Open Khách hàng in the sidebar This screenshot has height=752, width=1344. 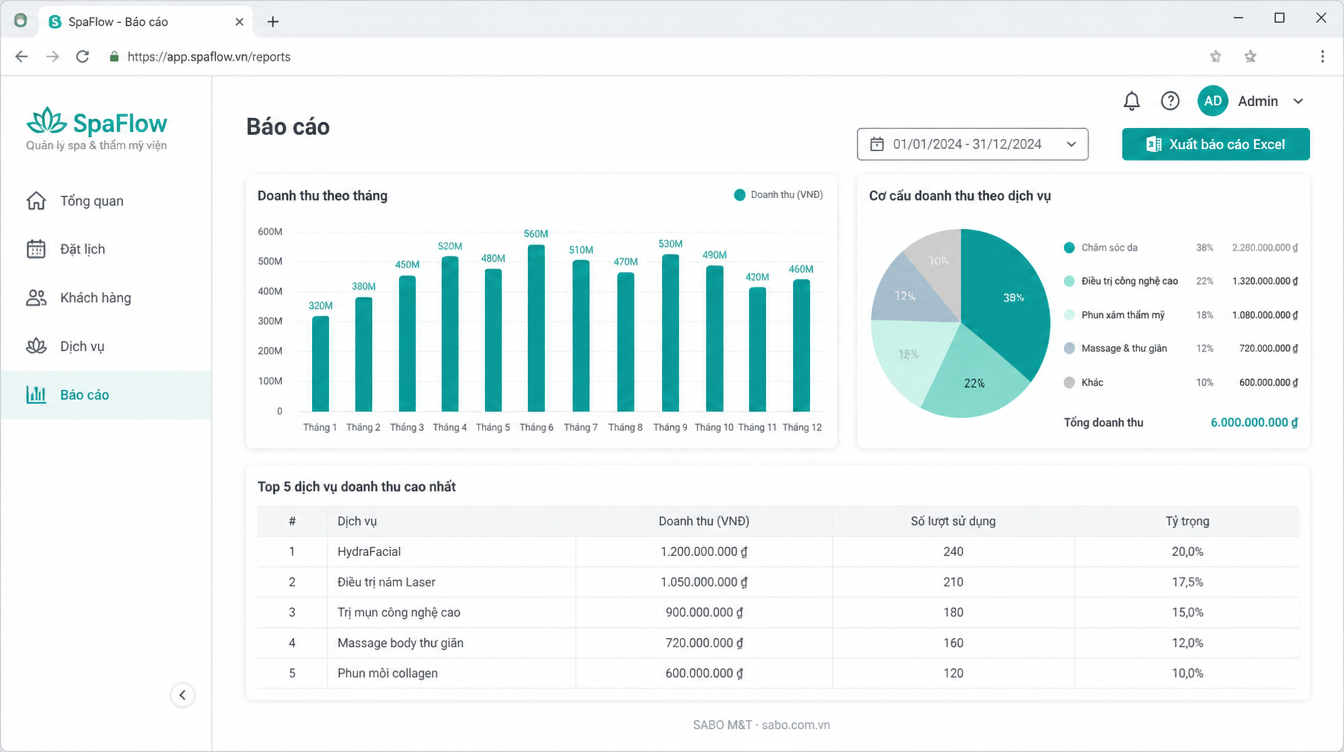[106, 298]
